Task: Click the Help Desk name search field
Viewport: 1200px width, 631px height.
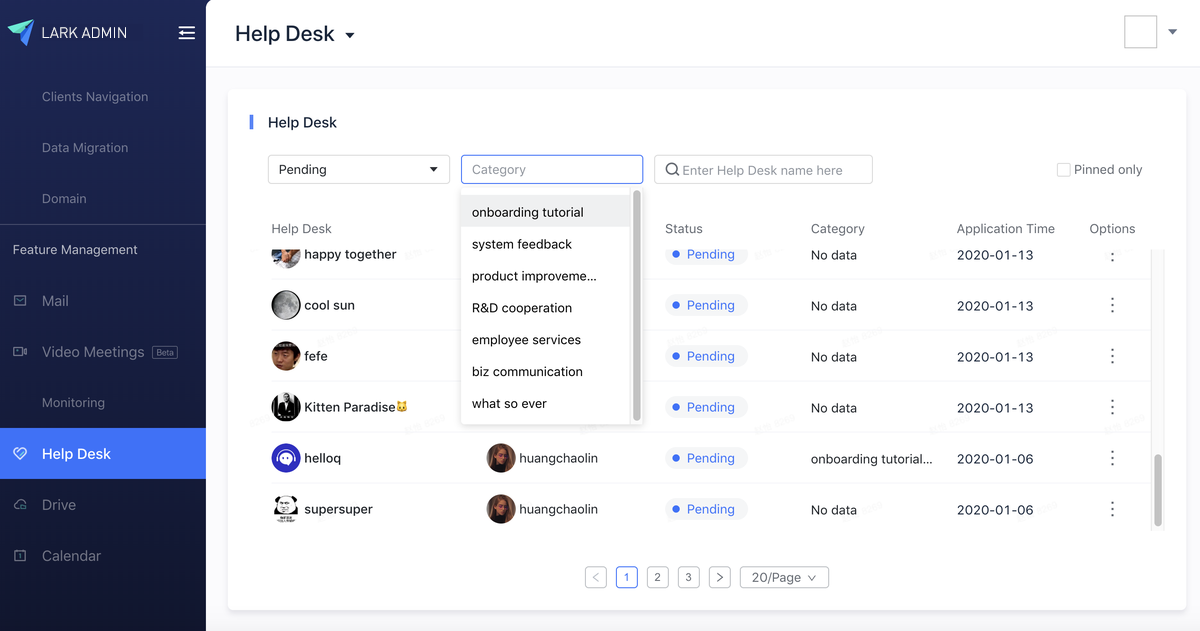Action: (772, 170)
